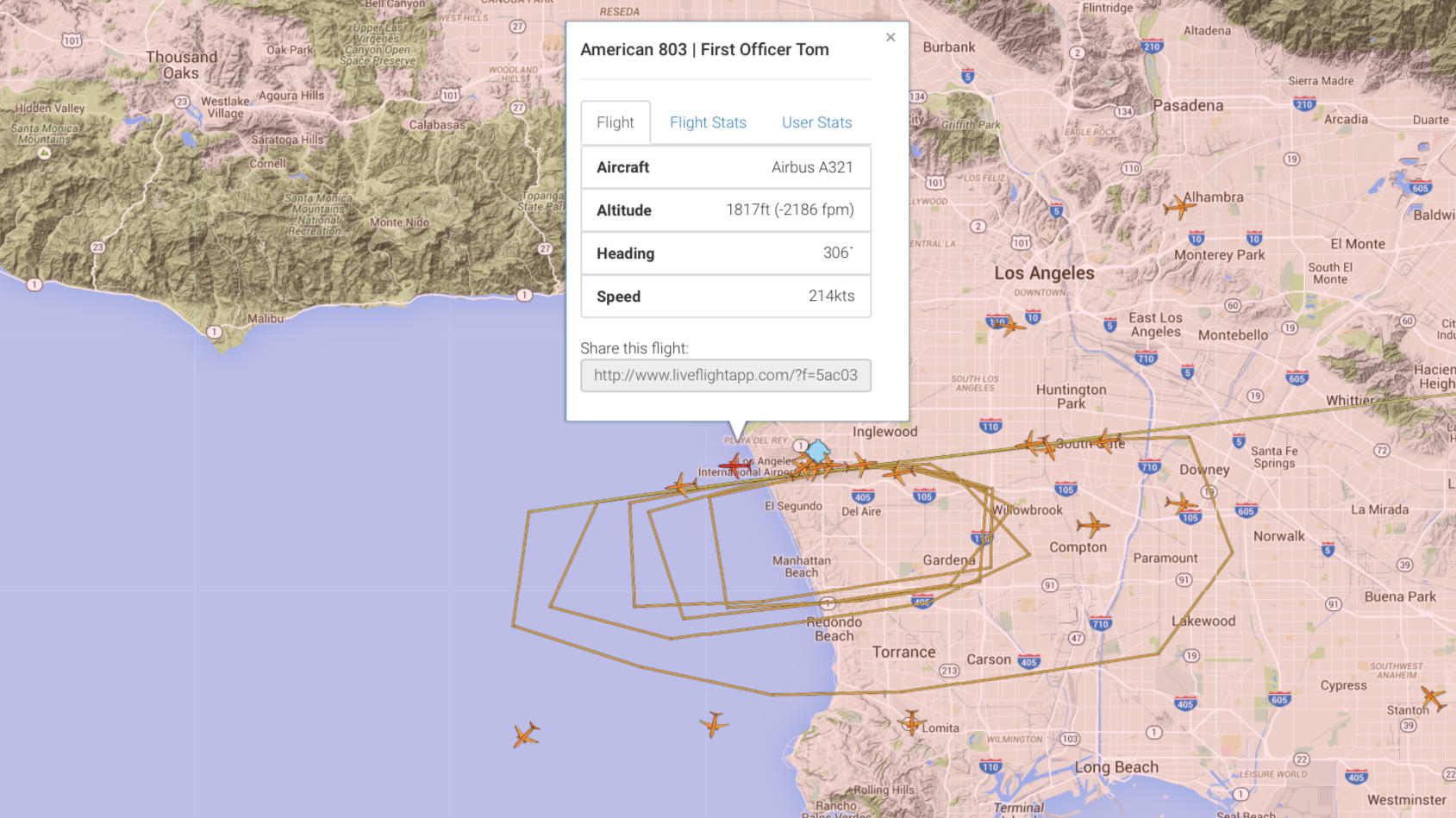Click the Long Beach map label
Image resolution: width=1456 pixels, height=818 pixels.
(1116, 767)
